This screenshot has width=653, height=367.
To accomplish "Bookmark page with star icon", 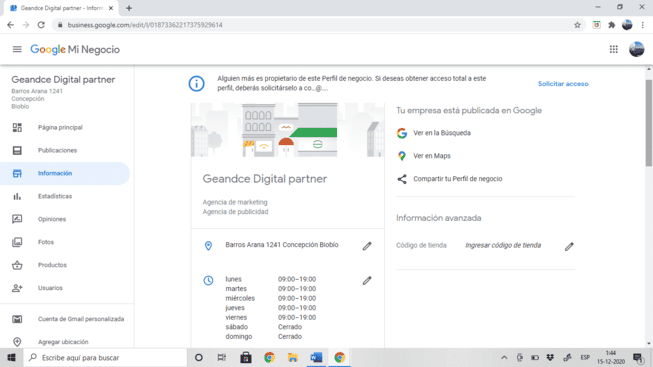I will coord(577,25).
